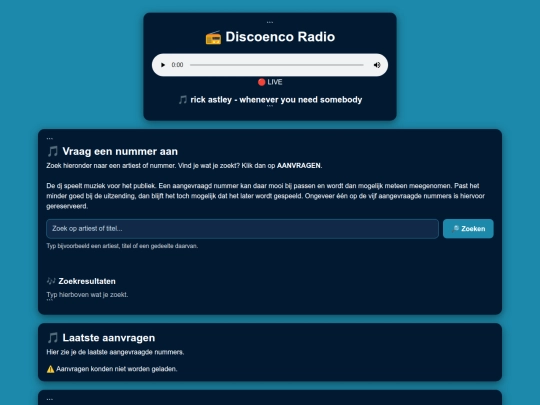Focus the 'Zoek op artiest of titel' field
Viewport: 540px width, 405px height.
coord(242,229)
